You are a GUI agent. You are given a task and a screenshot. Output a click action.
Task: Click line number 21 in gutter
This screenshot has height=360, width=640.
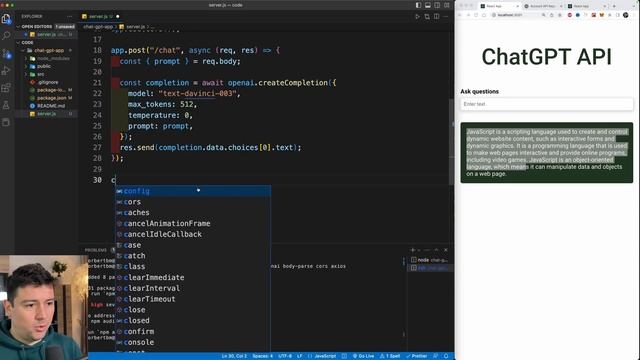click(97, 83)
